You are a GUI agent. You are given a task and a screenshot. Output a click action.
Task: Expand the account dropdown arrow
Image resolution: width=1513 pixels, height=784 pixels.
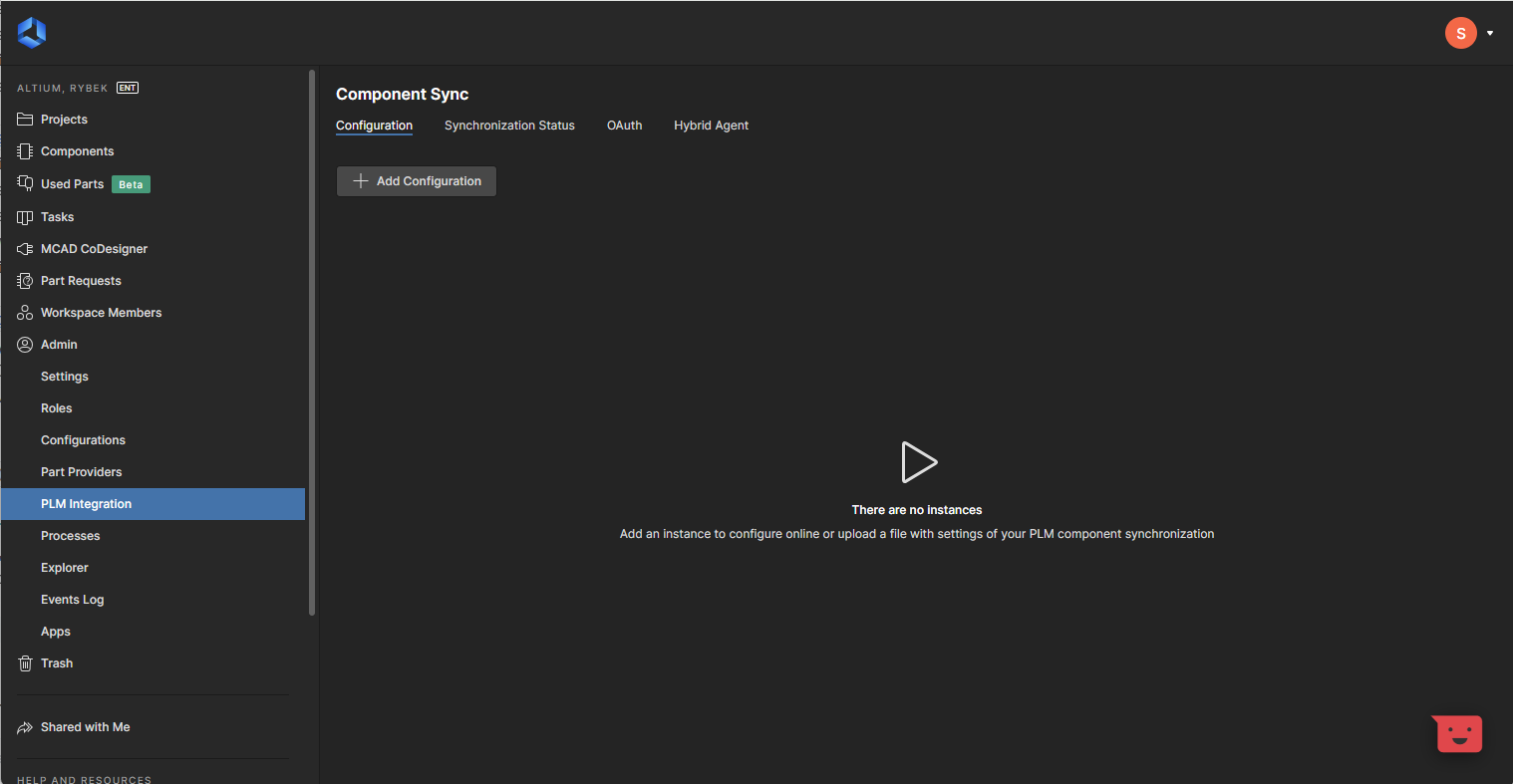point(1490,33)
